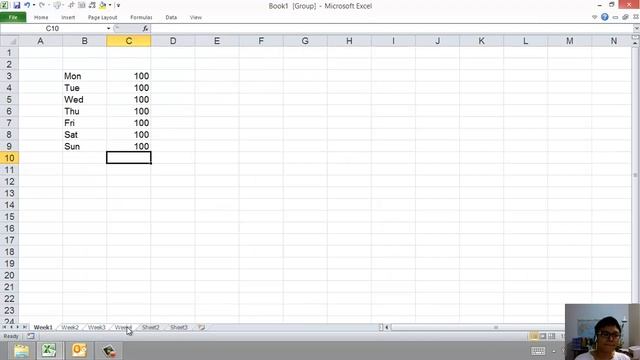This screenshot has width=640, height=360.
Task: Open the Data ribbon tab
Action: coord(171,18)
